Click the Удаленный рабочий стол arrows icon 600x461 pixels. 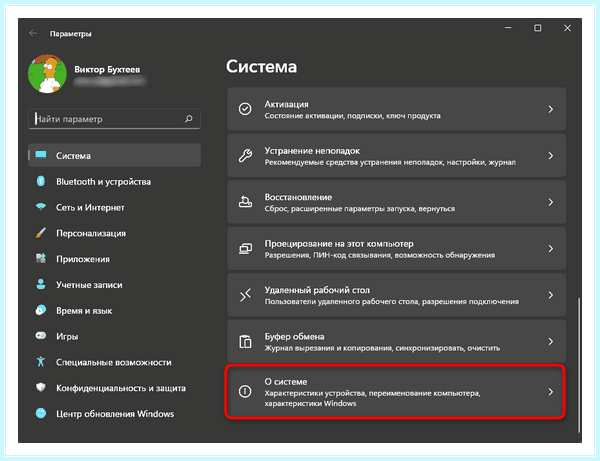point(245,295)
